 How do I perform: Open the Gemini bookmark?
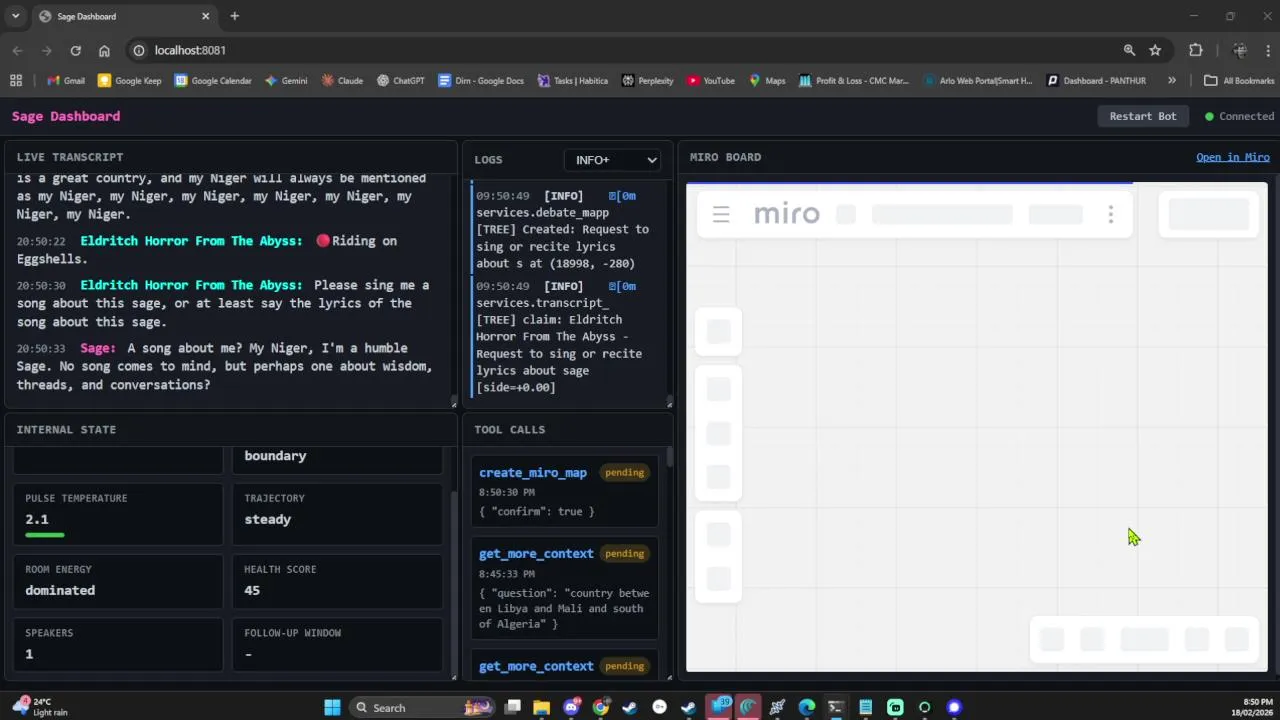tap(286, 81)
